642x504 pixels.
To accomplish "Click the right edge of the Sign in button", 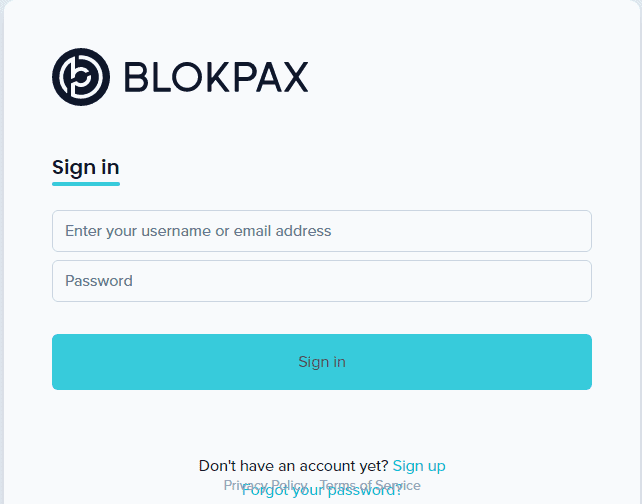I will [x=584, y=362].
